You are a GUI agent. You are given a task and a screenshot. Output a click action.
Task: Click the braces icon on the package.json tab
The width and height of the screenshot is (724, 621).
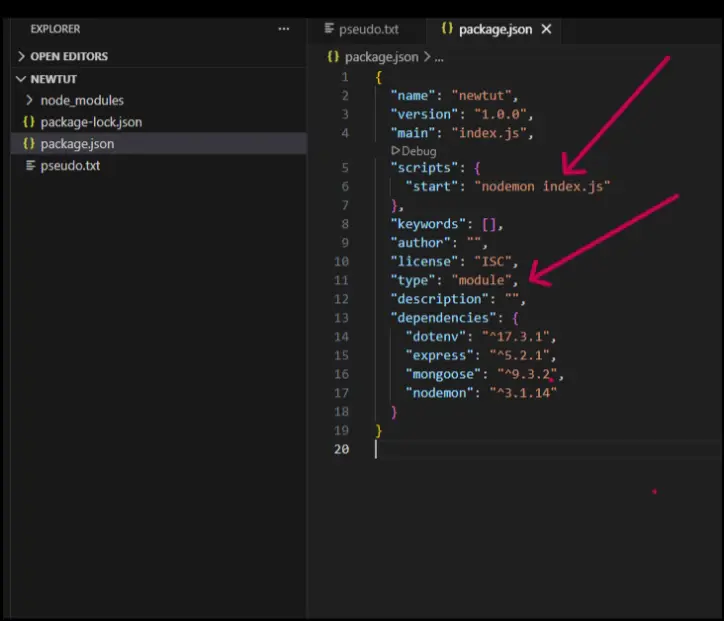446,29
